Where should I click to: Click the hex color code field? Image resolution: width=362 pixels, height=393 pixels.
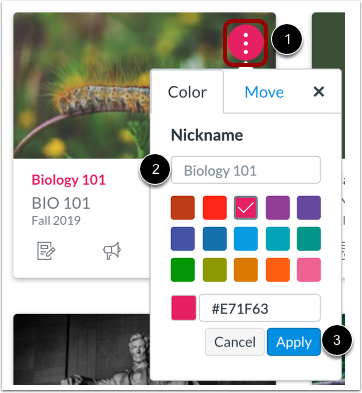pos(260,308)
